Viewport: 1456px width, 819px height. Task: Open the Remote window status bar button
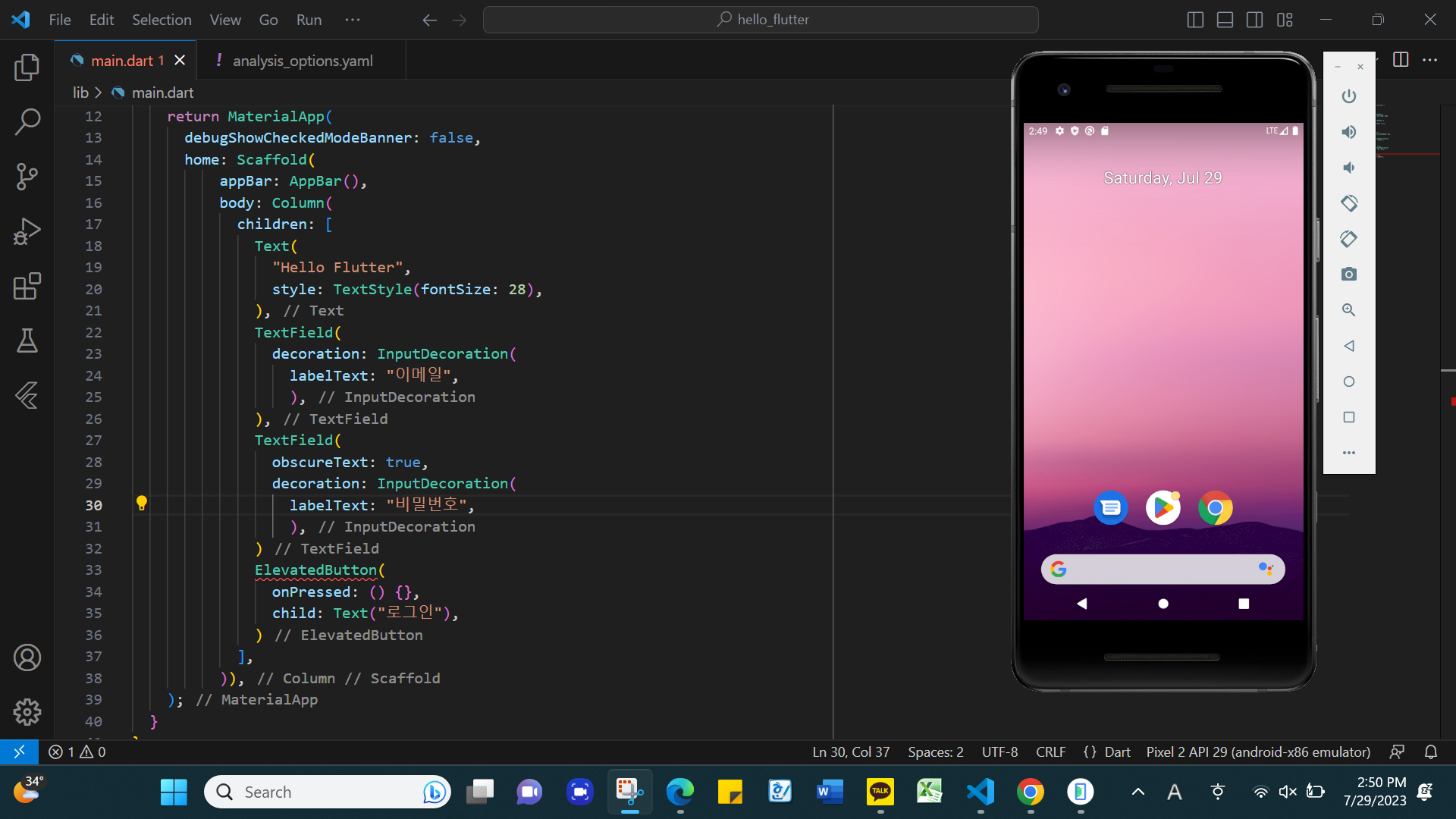pos(19,752)
